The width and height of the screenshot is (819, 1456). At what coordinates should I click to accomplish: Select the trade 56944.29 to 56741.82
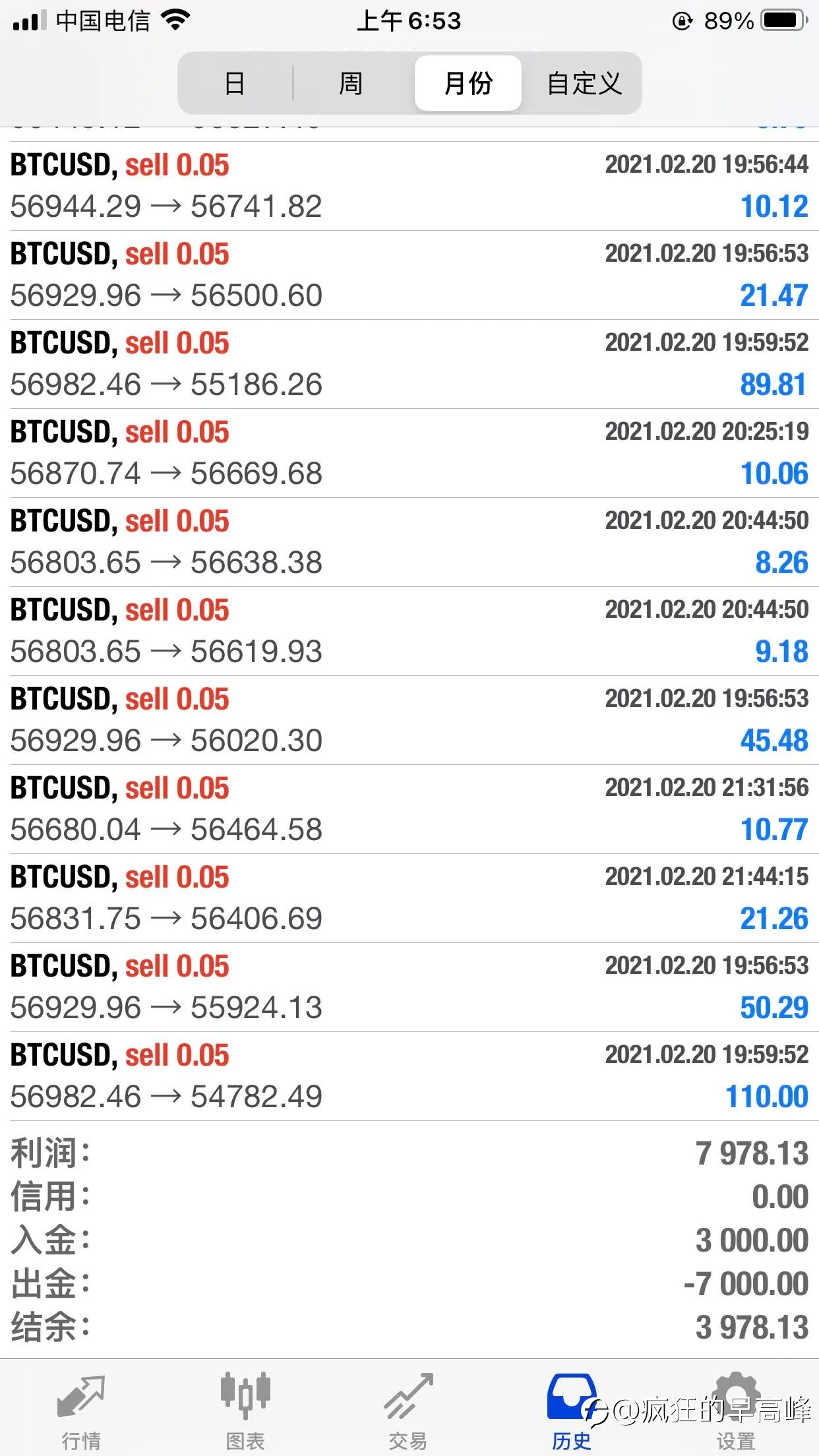pos(409,186)
